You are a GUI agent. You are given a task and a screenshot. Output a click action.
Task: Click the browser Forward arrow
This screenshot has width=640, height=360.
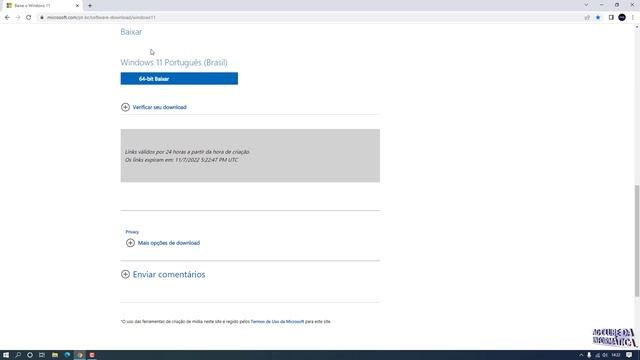tap(18, 18)
